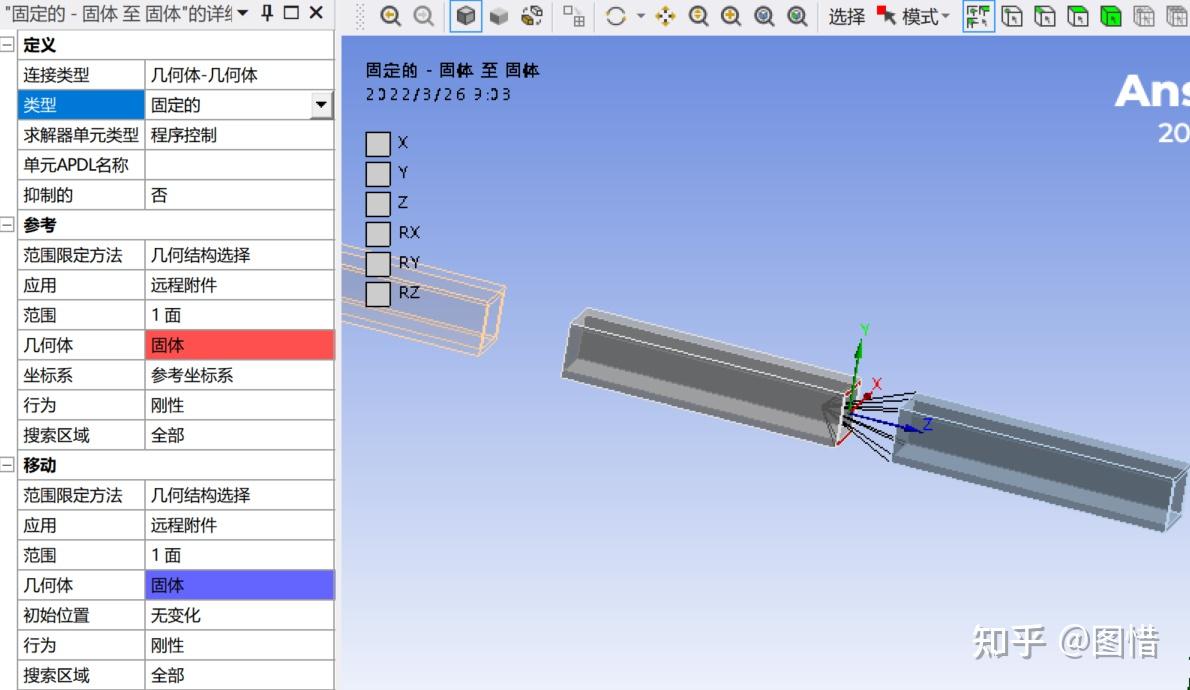Check the X translation checkbox
This screenshot has height=690, width=1190.
[x=377, y=143]
